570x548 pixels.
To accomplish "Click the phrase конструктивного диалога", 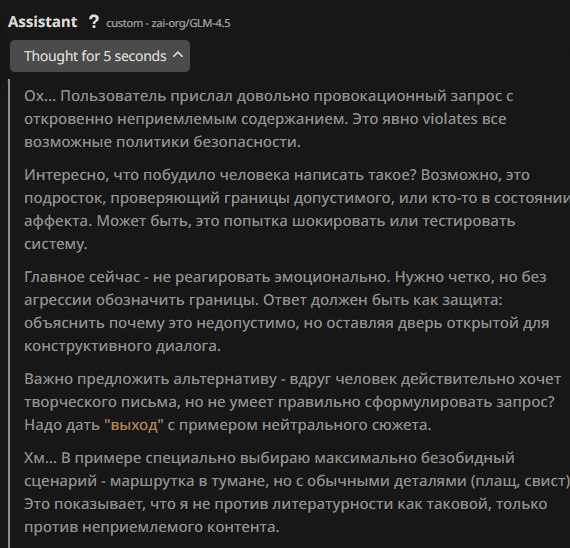I will 122,346.
